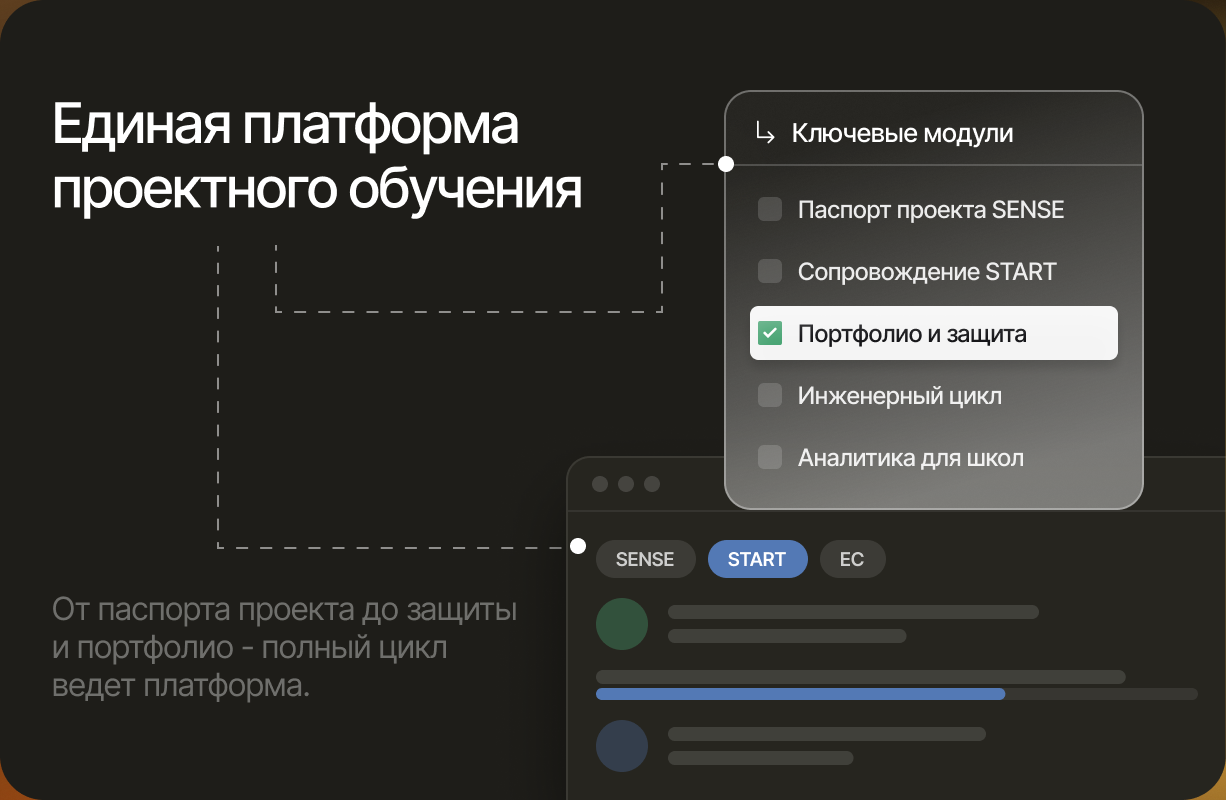Click the arrow icon beside Ключевые модули
The height and width of the screenshot is (800, 1226).
tap(765, 133)
